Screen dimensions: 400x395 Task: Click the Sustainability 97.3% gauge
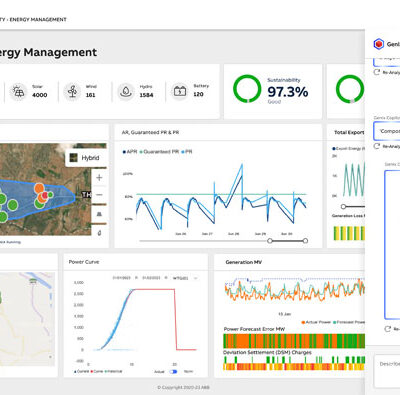point(247,89)
